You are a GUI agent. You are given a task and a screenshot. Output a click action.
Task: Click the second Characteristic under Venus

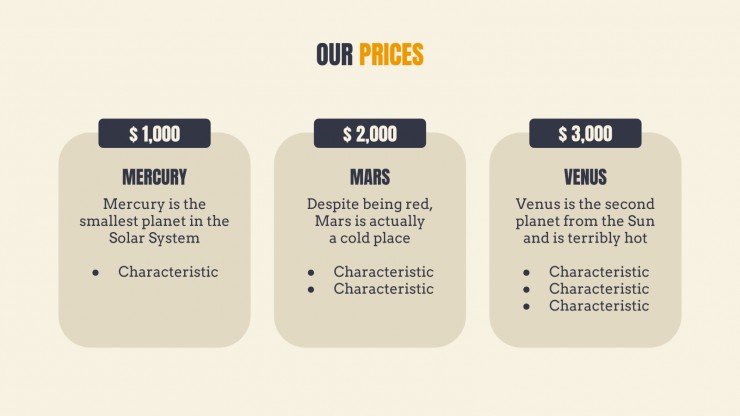pyautogui.click(x=599, y=289)
